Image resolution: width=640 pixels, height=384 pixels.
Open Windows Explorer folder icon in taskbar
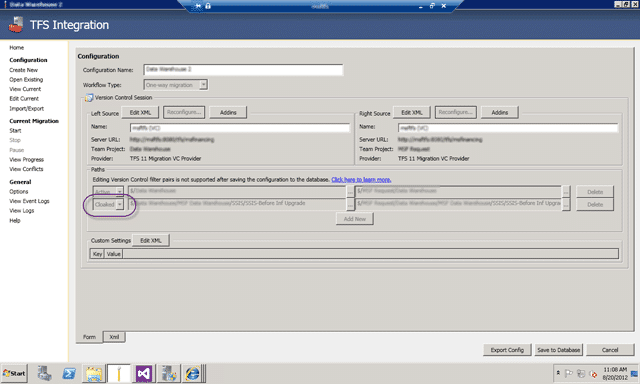click(x=94, y=373)
